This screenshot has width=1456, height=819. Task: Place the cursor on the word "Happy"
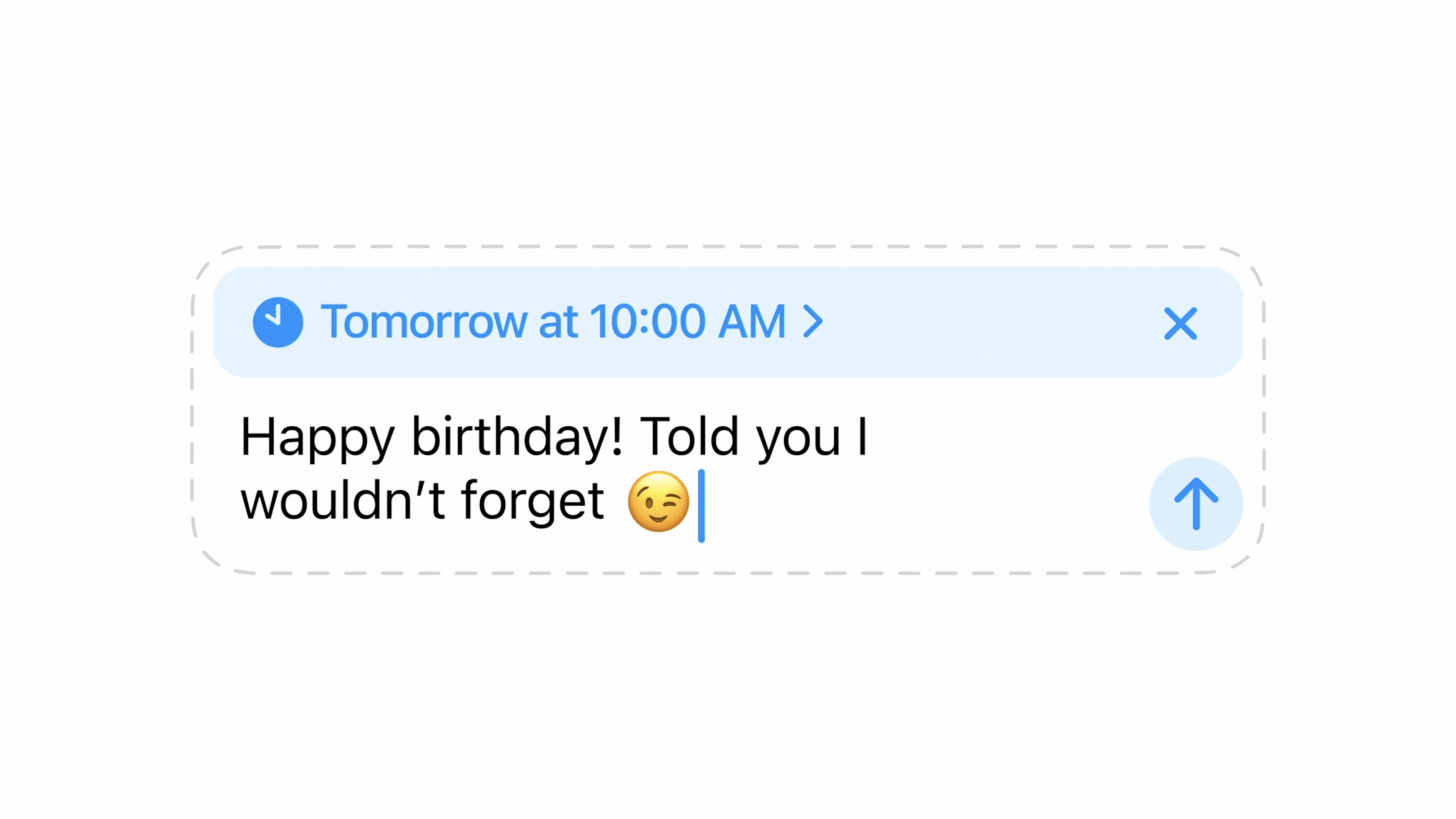pos(317,438)
